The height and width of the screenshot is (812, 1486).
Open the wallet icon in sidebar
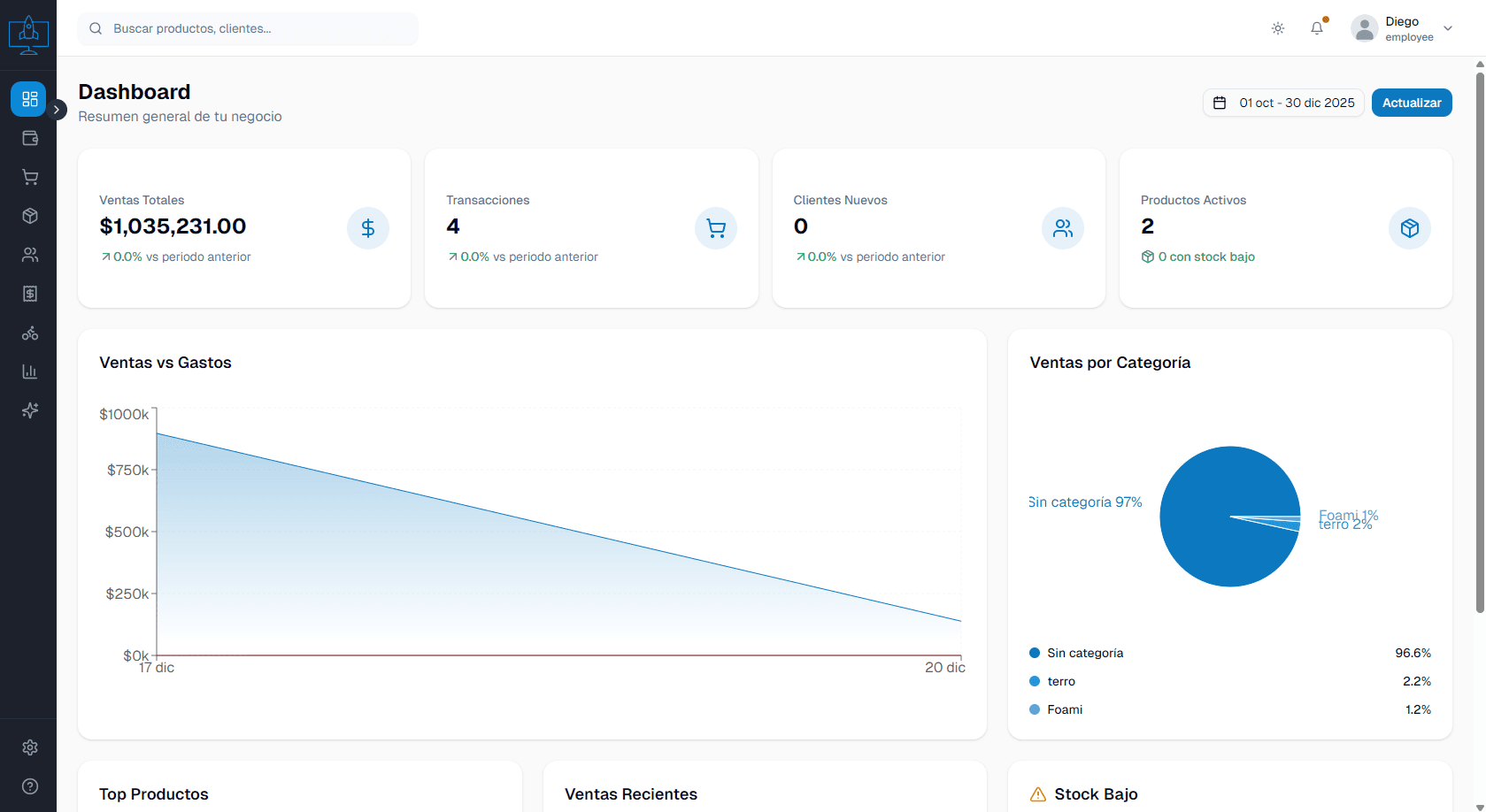click(29, 138)
